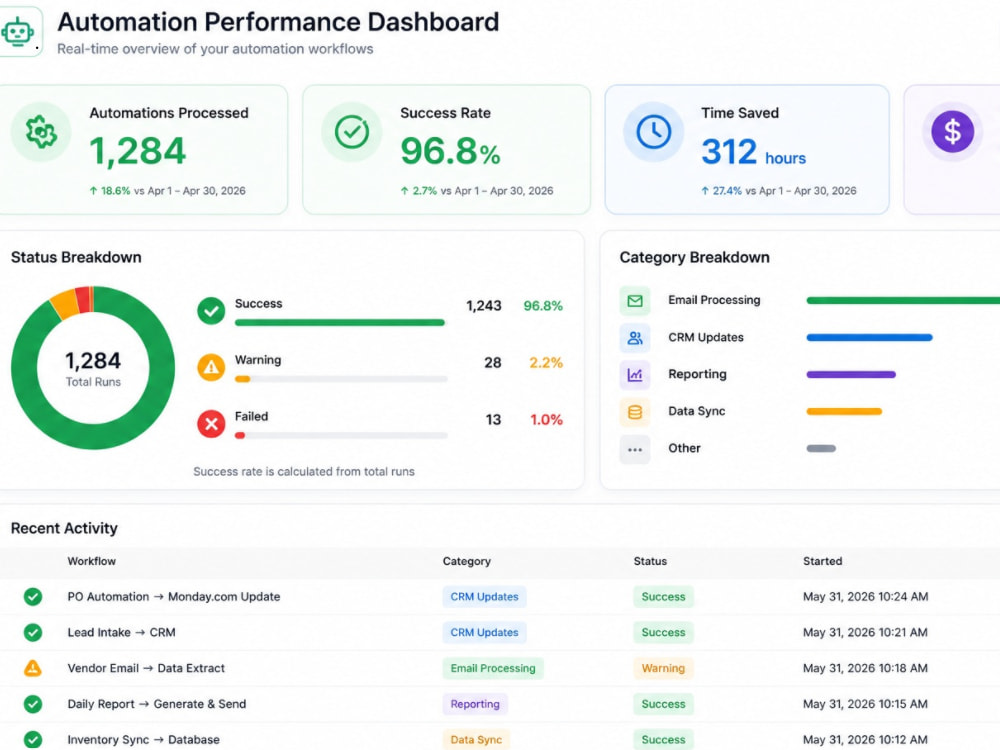Click the Automations Processed gear icon
The width and height of the screenshot is (1000, 750).
(x=41, y=132)
